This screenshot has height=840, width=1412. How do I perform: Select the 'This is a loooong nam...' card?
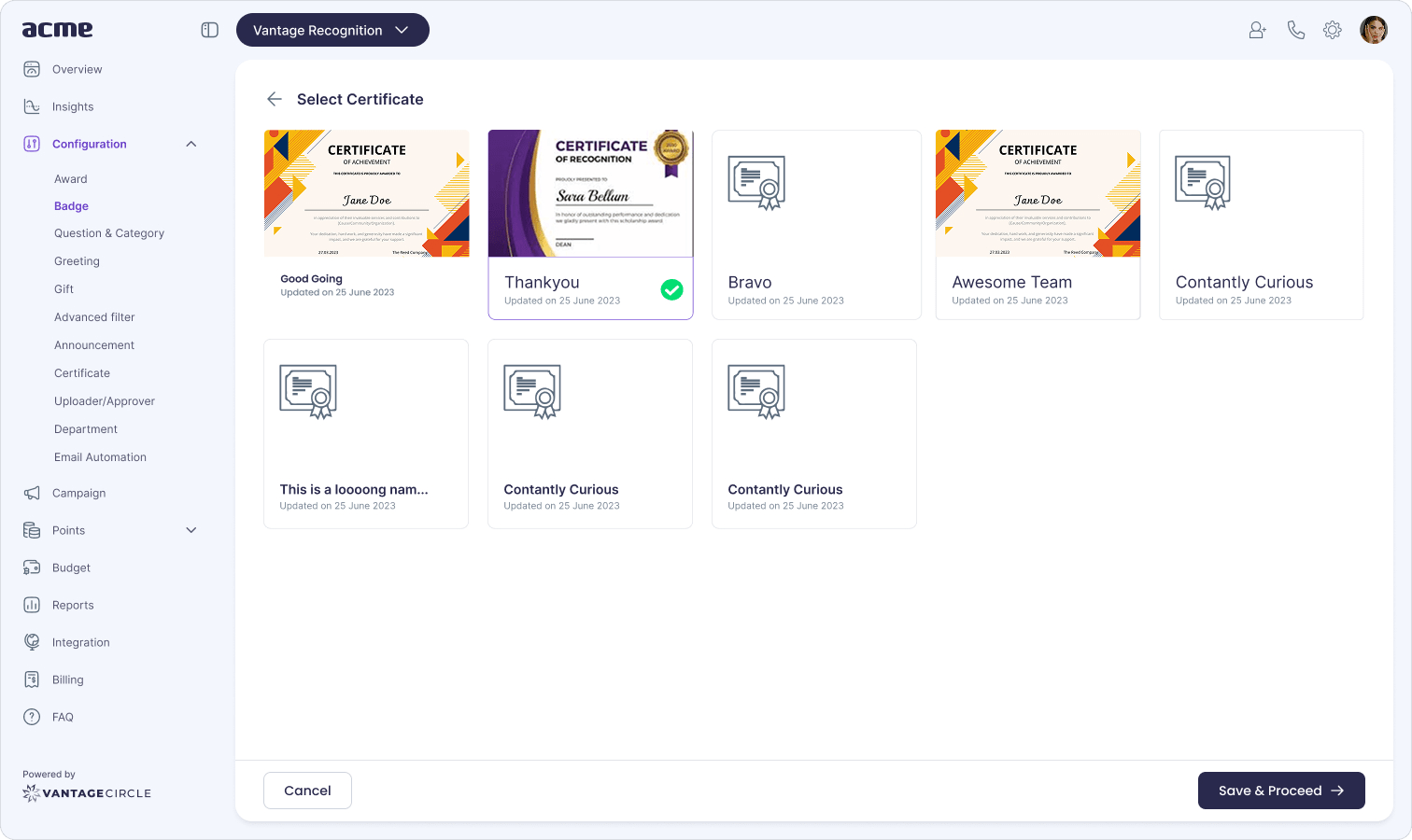coord(366,434)
